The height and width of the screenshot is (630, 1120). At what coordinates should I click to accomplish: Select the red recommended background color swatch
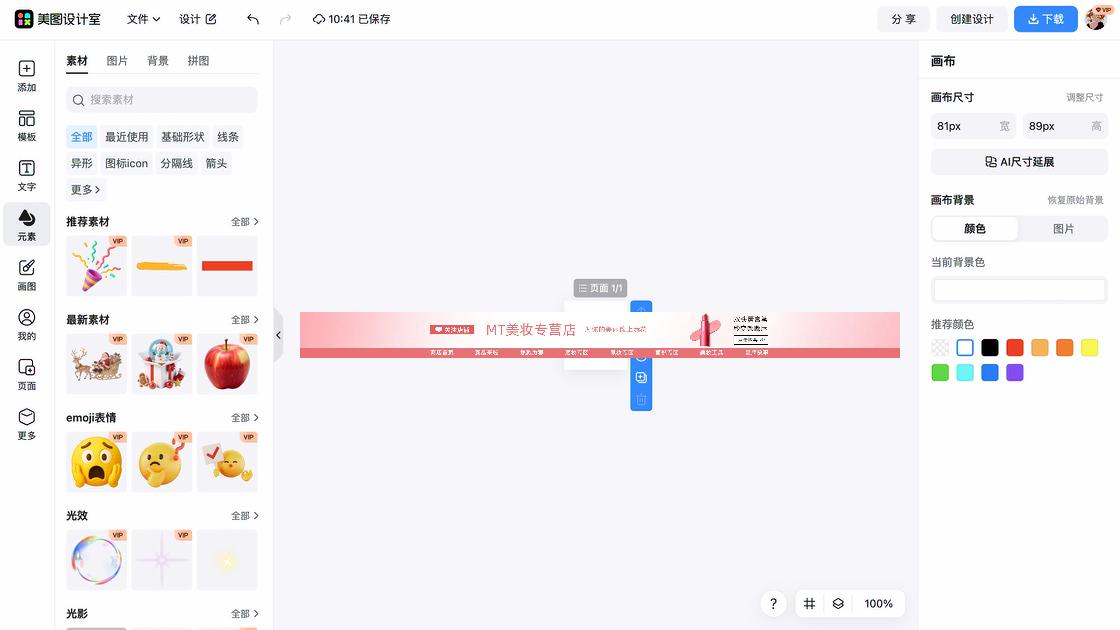point(1014,347)
